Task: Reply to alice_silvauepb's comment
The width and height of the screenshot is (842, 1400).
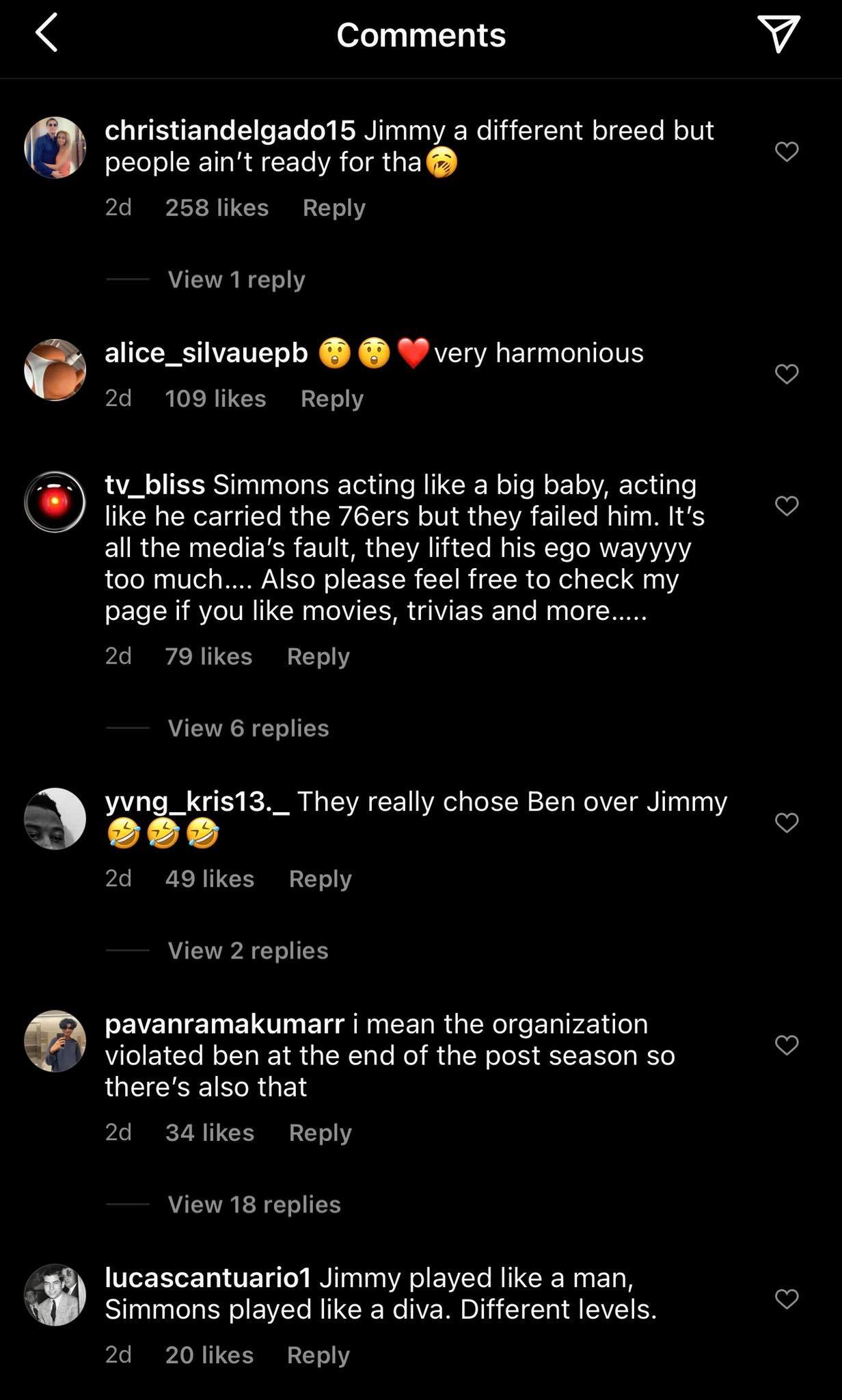Action: [x=331, y=398]
